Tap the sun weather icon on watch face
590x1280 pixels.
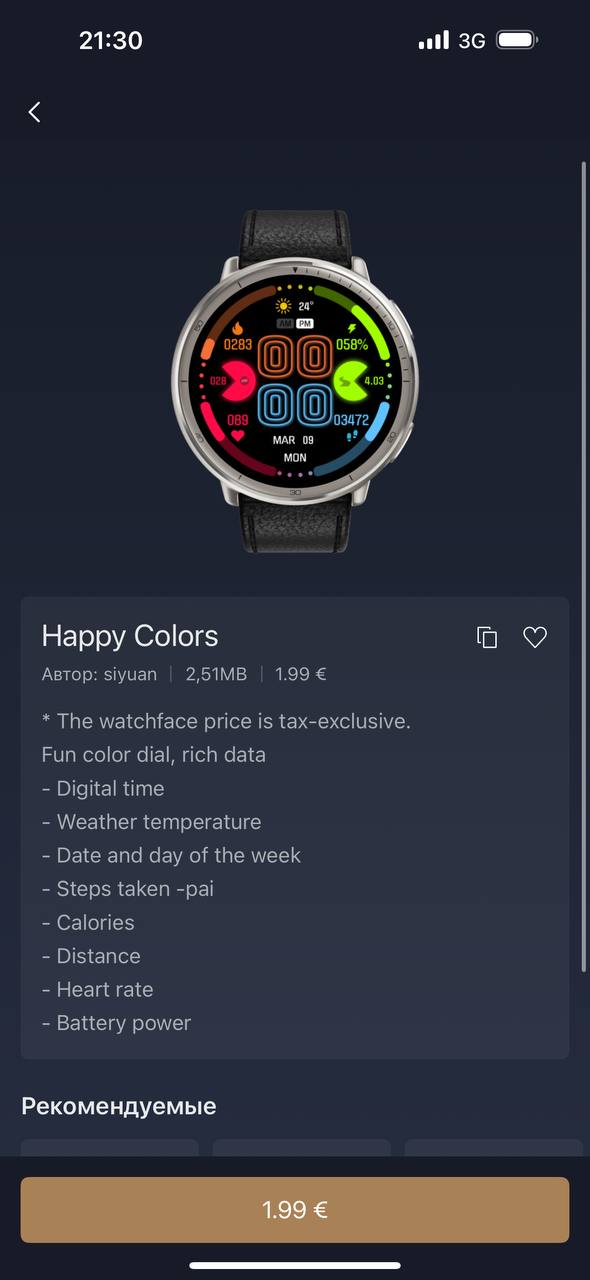[284, 307]
